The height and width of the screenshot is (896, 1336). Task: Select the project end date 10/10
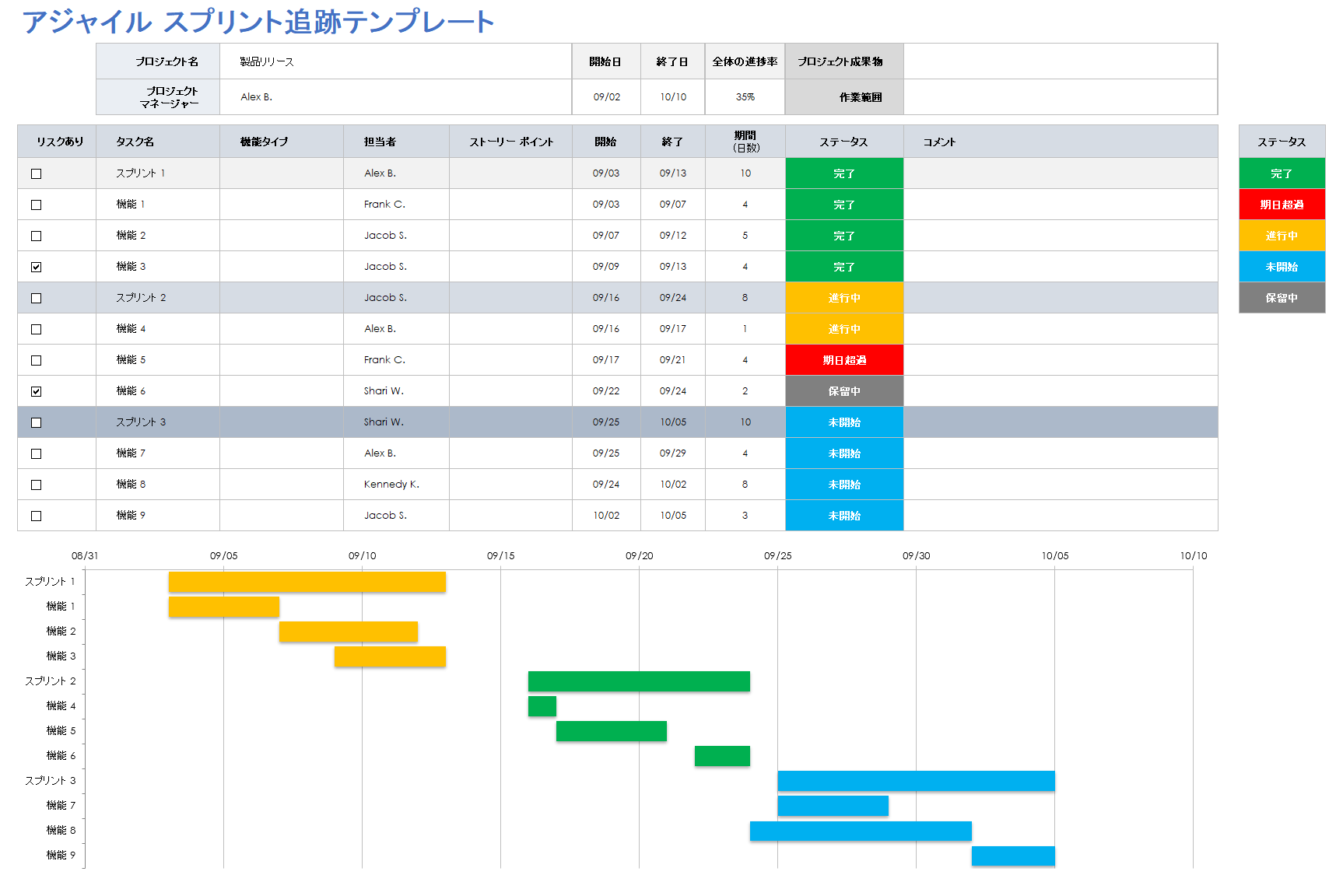pos(673,97)
